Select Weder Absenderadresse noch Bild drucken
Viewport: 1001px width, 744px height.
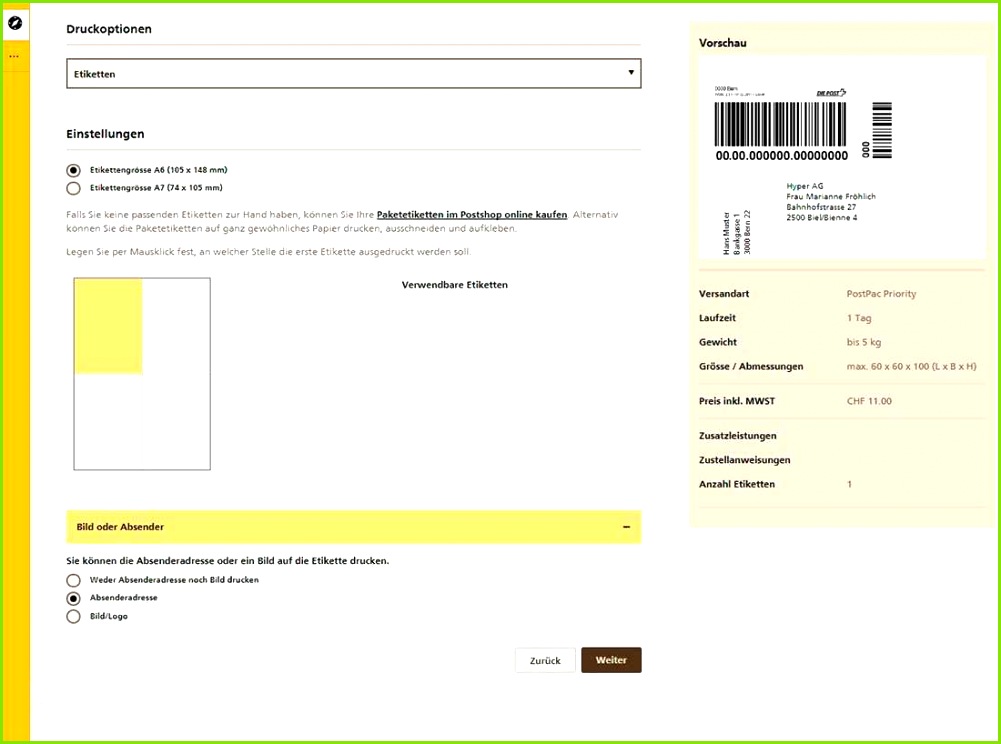coord(73,580)
